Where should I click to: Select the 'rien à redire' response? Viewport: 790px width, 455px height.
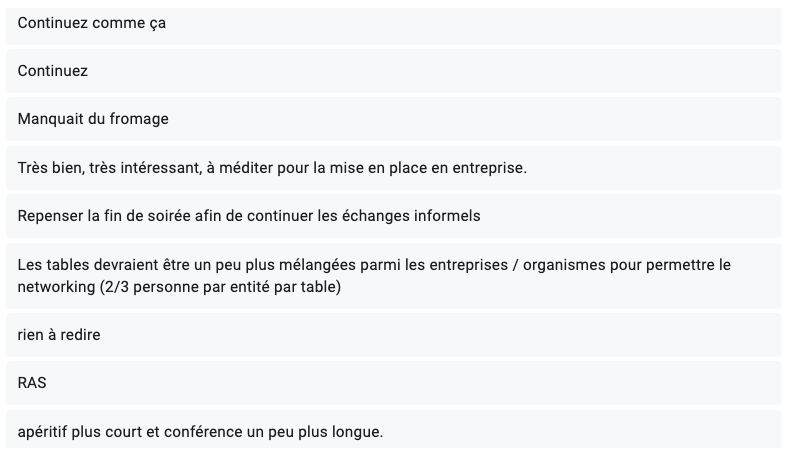click(394, 335)
